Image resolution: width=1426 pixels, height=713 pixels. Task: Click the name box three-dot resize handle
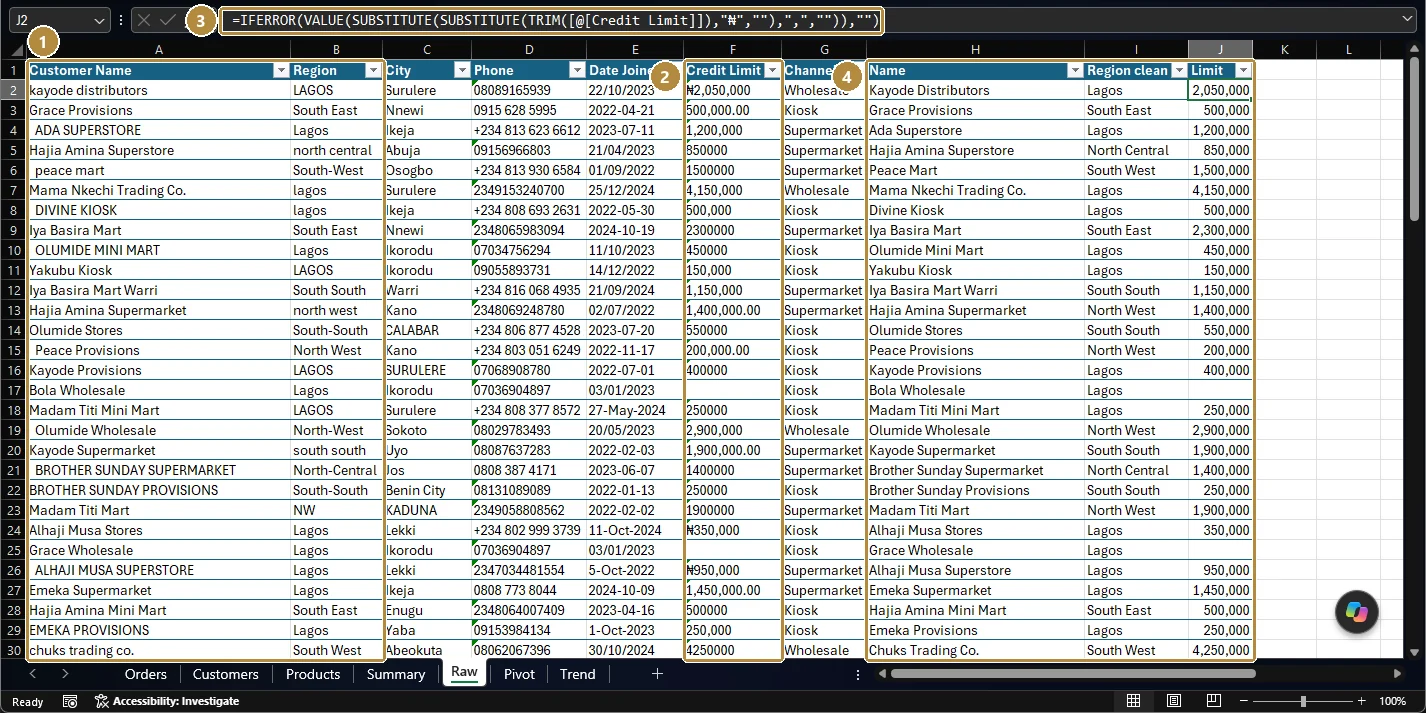coord(121,20)
